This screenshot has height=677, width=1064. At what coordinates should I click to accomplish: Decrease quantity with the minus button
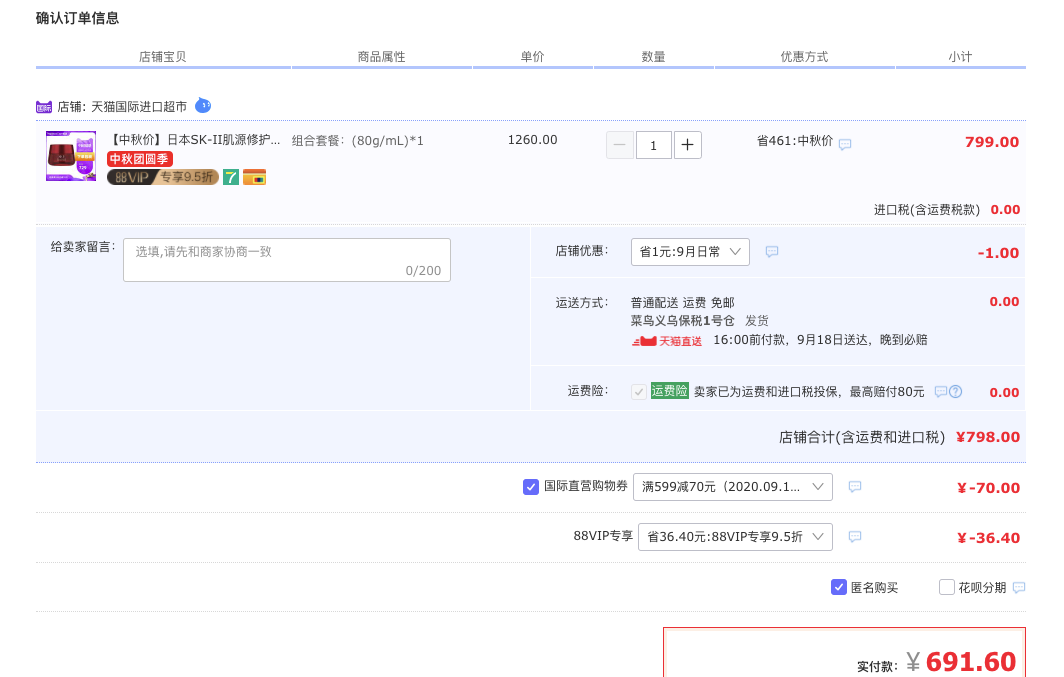pos(620,144)
